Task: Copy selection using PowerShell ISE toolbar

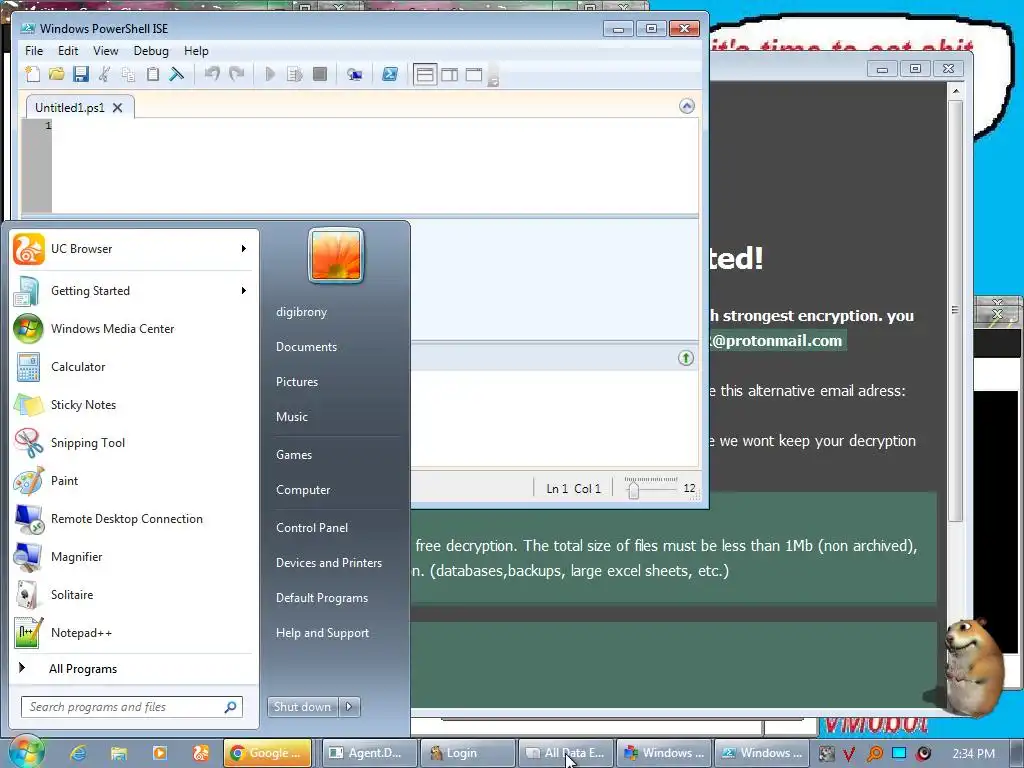Action: pyautogui.click(x=128, y=74)
